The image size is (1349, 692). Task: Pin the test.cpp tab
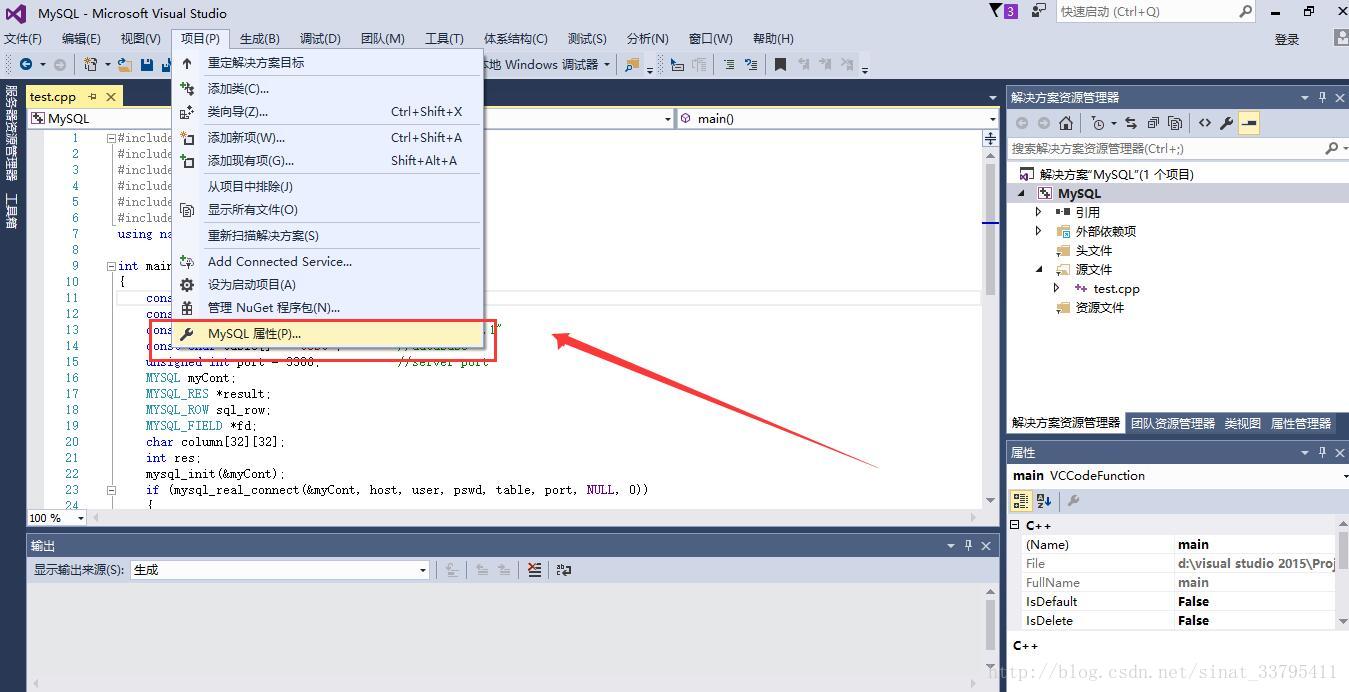pos(92,97)
